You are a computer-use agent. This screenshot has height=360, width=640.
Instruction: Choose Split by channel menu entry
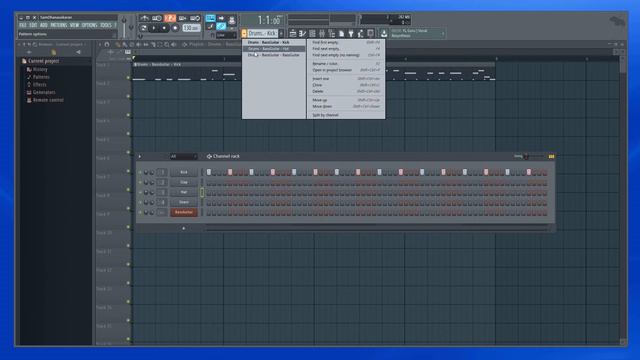point(346,115)
